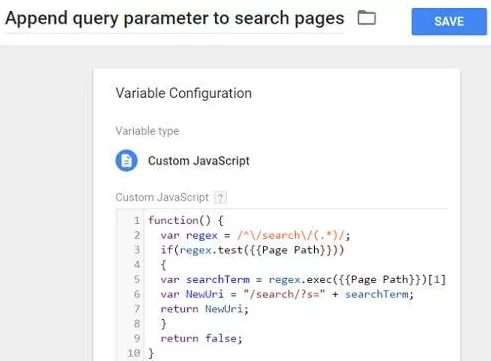Click the Variable type label
The height and width of the screenshot is (361, 491).
(x=147, y=131)
